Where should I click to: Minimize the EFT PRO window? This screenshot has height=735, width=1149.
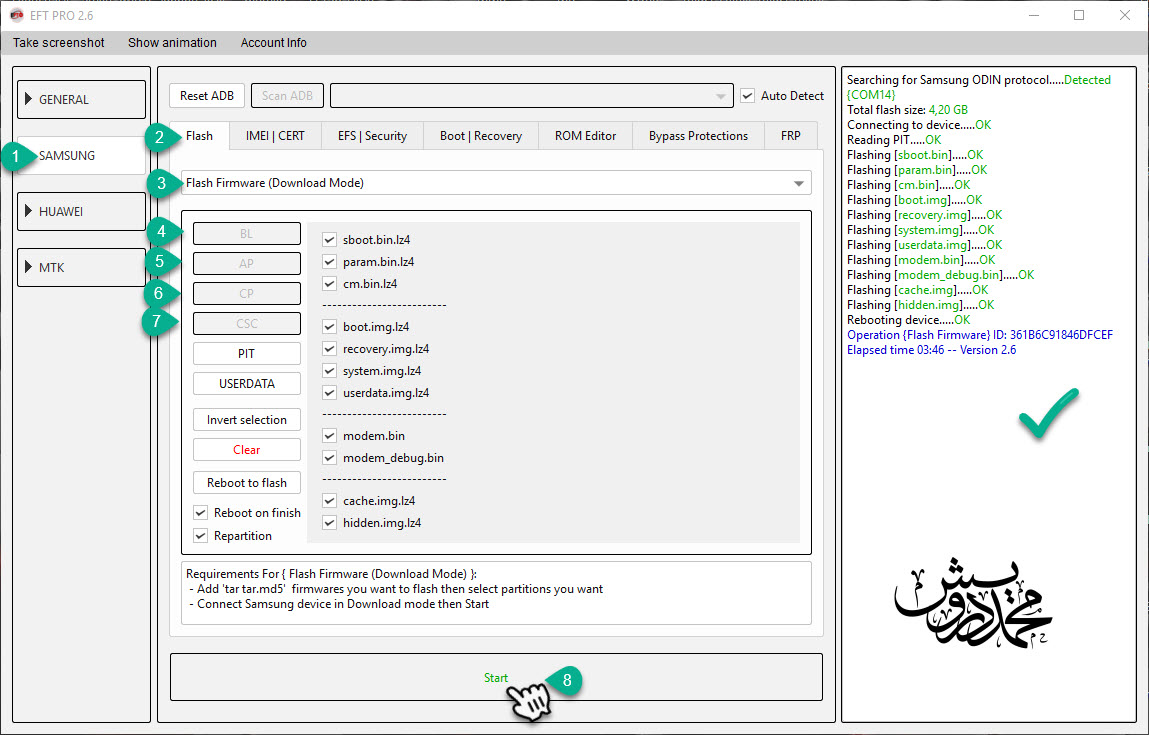pyautogui.click(x=1034, y=15)
